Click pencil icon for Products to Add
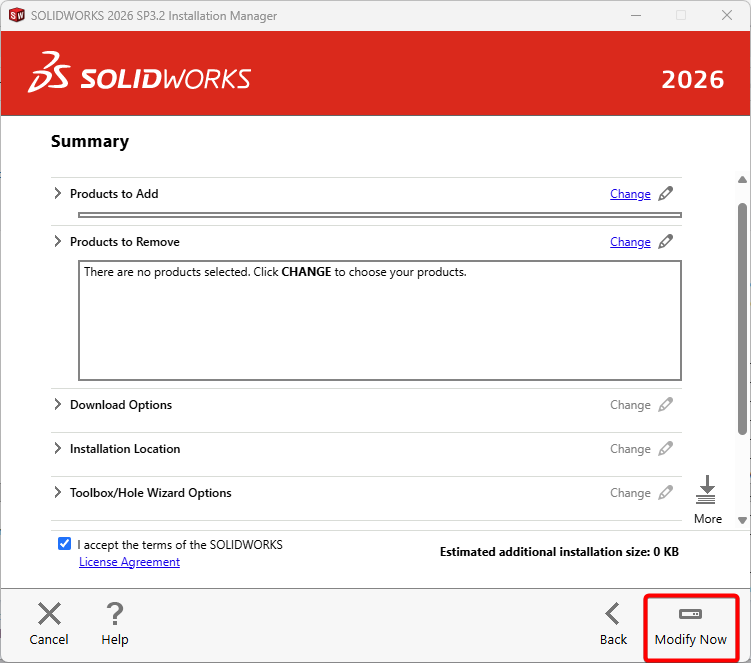The width and height of the screenshot is (751, 663). pos(665,194)
